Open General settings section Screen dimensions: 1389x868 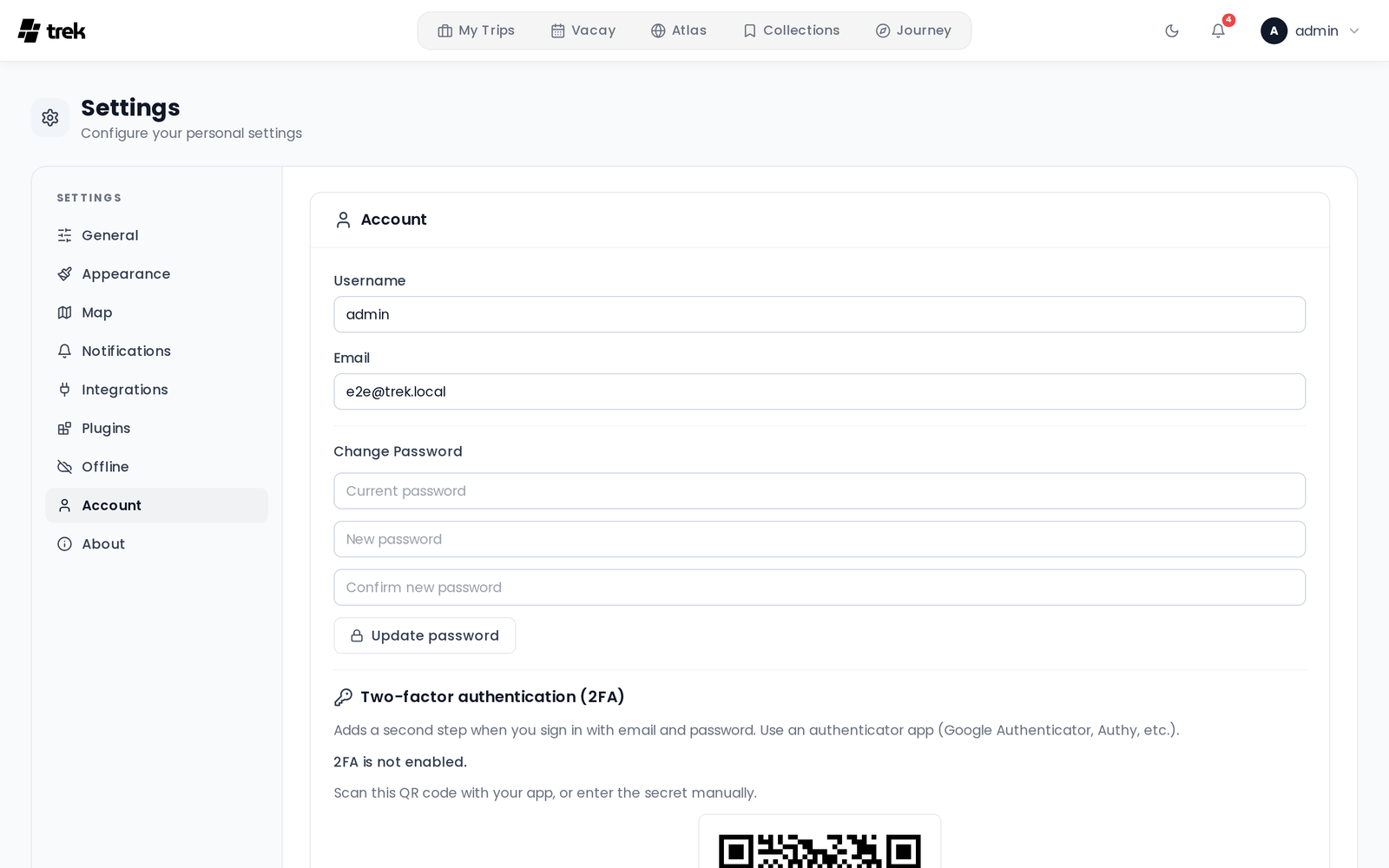[x=156, y=235]
